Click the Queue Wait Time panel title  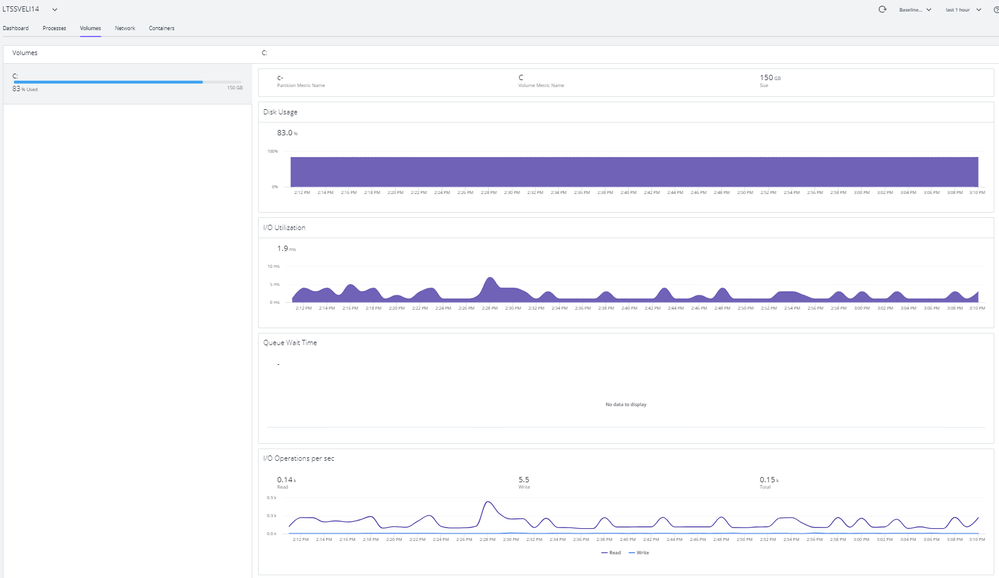pyautogui.click(x=290, y=342)
